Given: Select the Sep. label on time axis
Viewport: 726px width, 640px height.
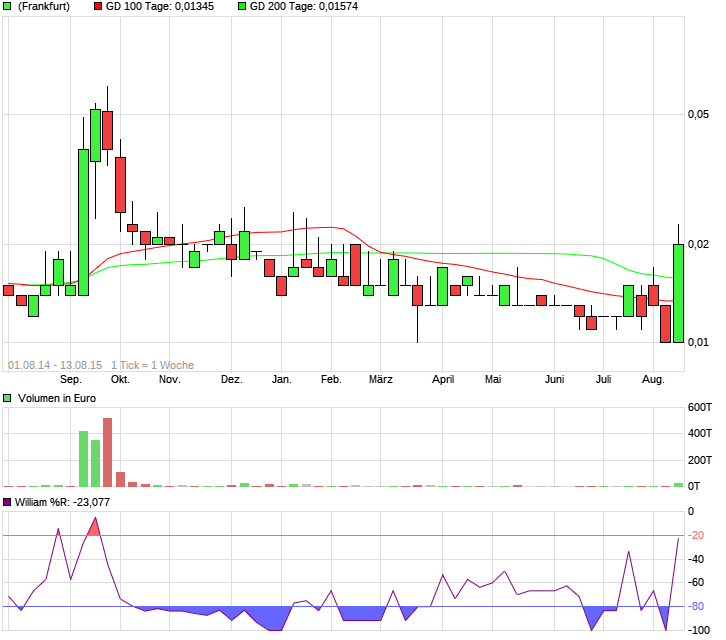Looking at the screenshot, I should click(71, 380).
